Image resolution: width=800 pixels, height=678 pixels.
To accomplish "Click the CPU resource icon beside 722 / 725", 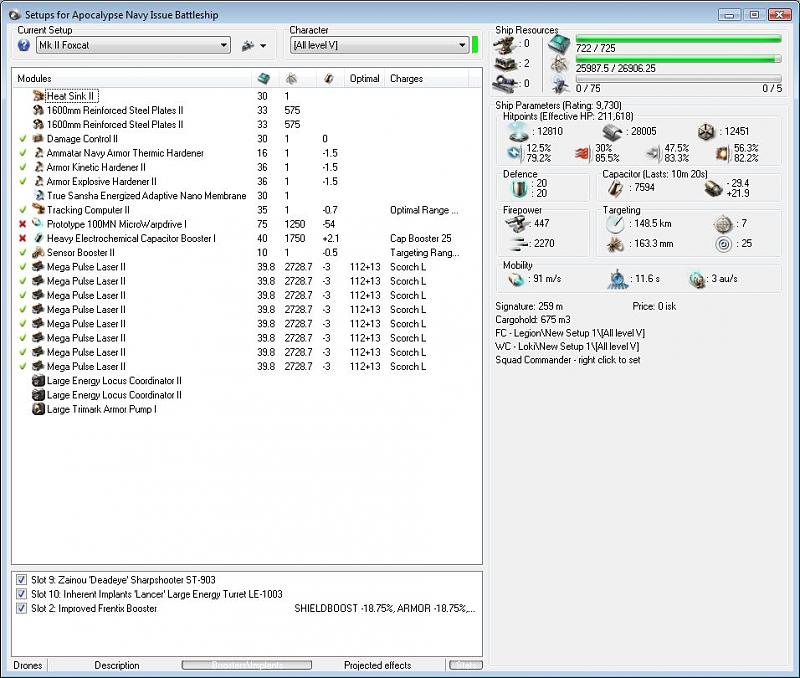I will coord(559,45).
